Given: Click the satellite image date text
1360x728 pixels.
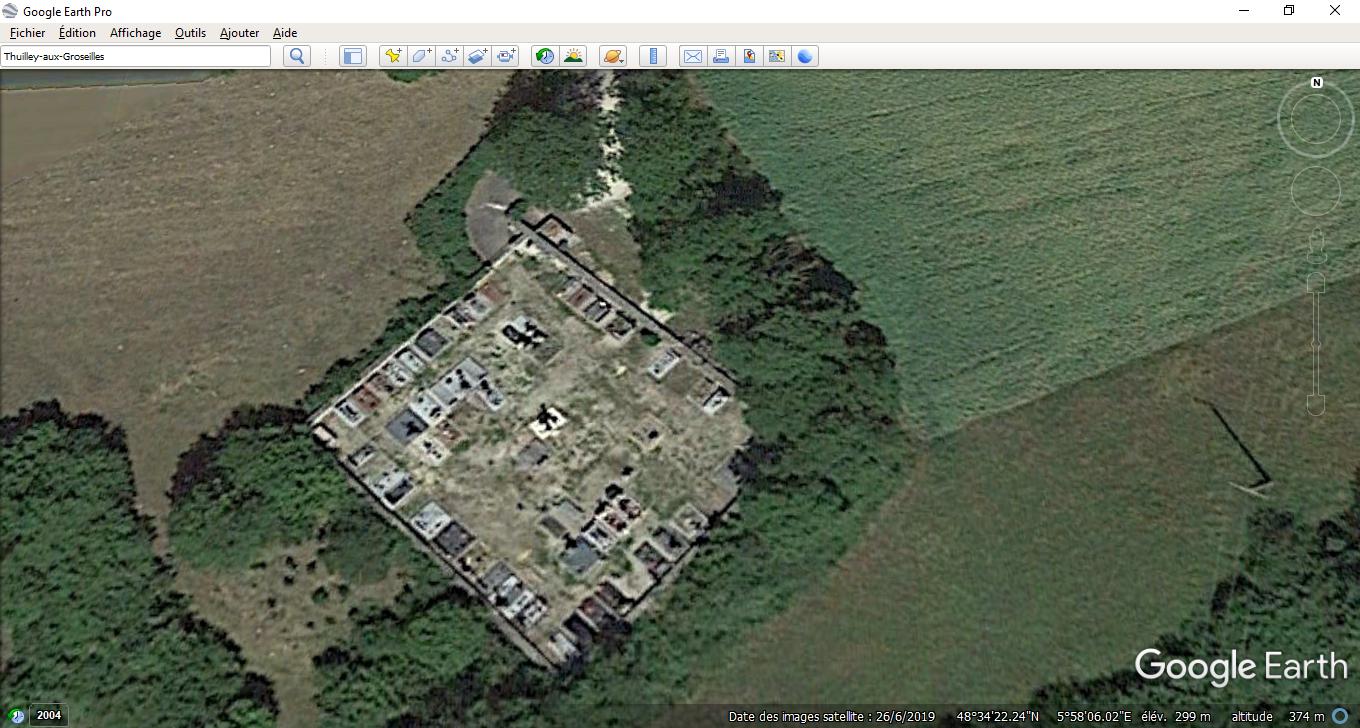Looking at the screenshot, I should 832,716.
